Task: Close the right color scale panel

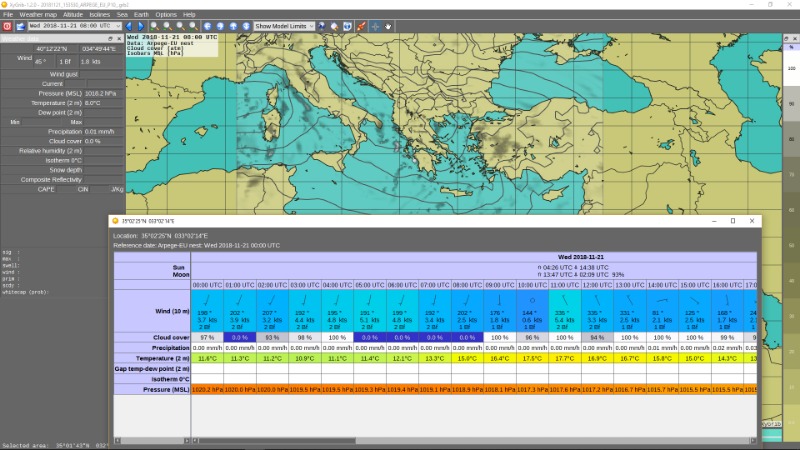Action: coord(795,39)
